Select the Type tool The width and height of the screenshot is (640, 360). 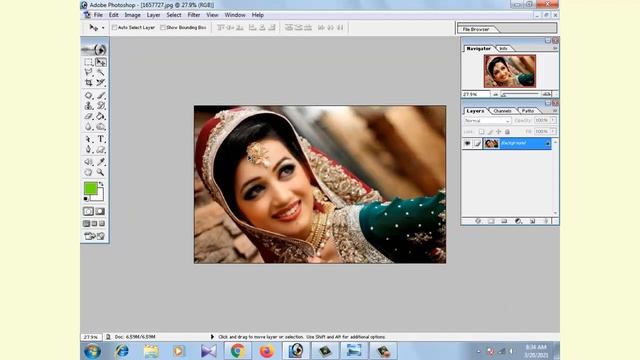pos(100,139)
